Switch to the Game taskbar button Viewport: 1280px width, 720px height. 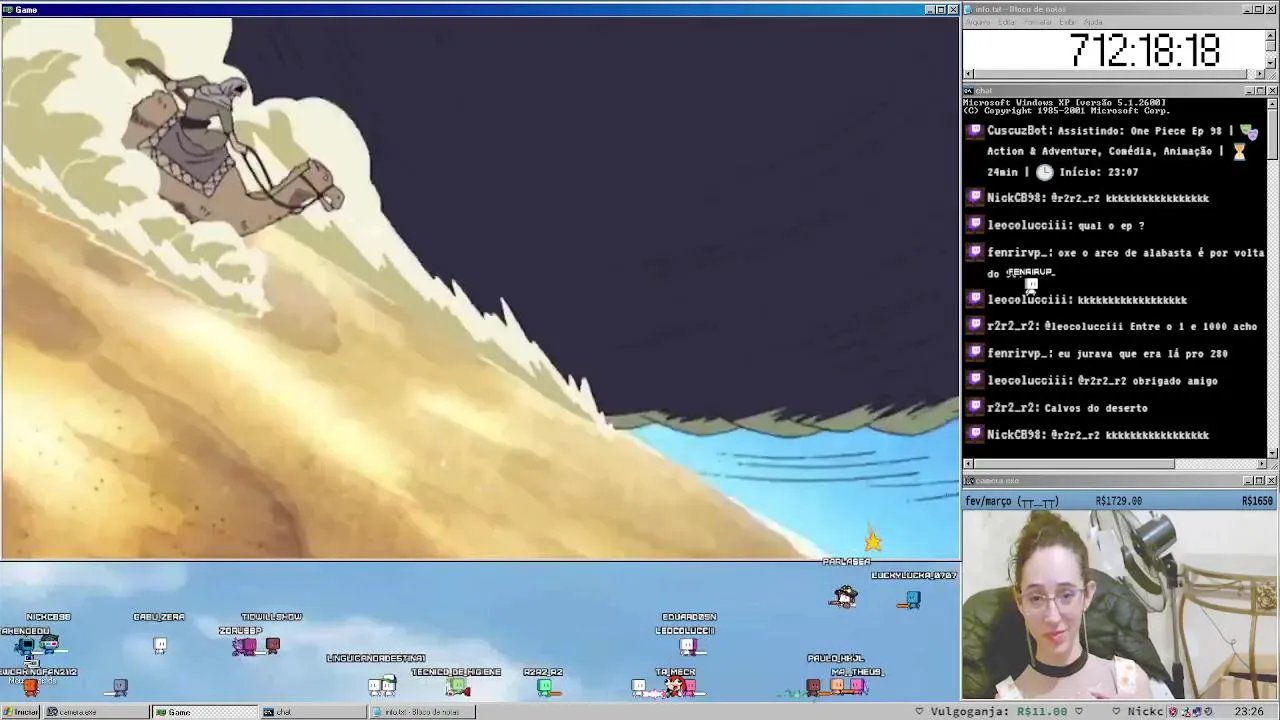click(x=204, y=712)
